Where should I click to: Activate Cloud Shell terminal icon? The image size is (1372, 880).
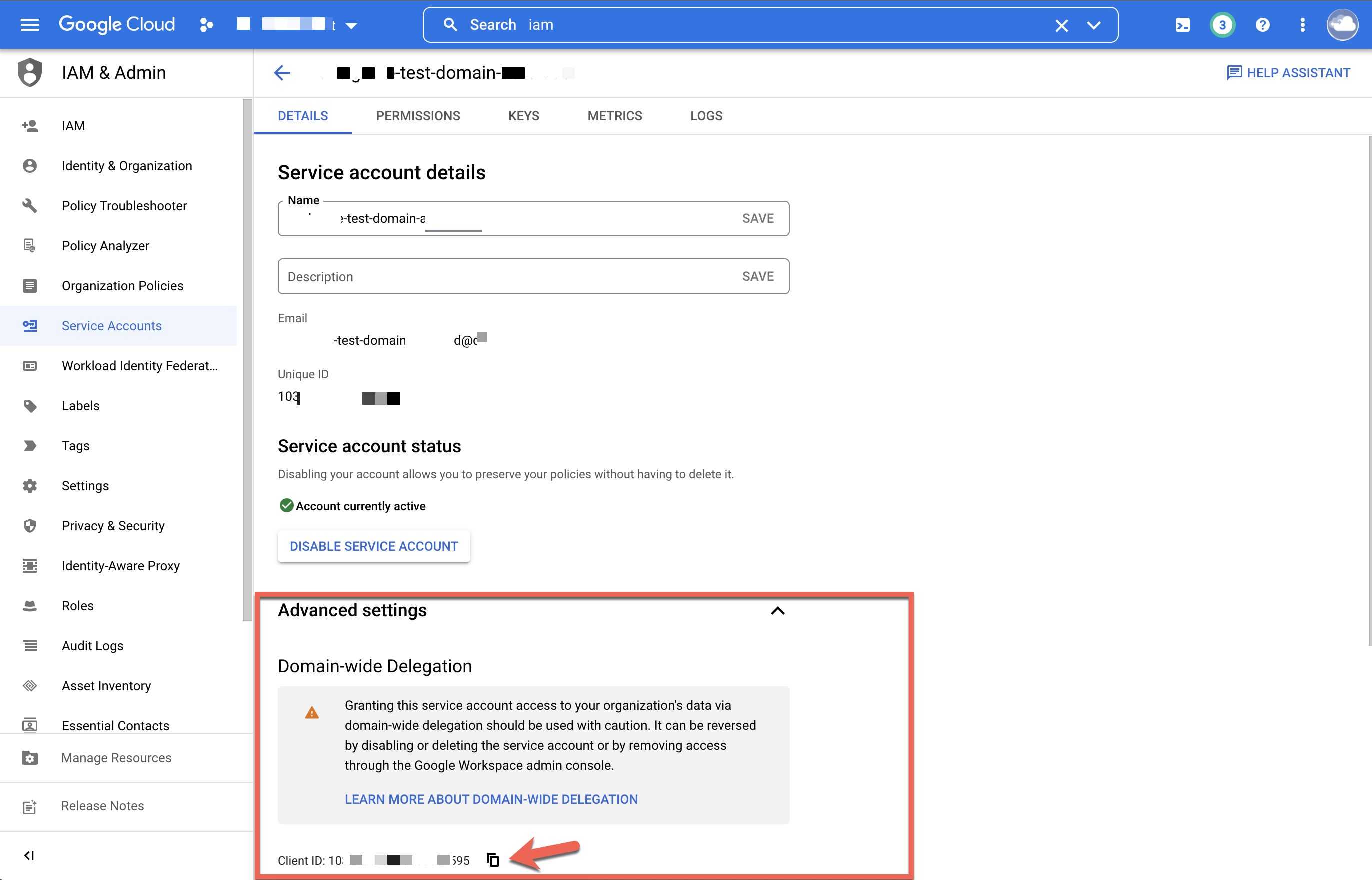coord(1182,25)
